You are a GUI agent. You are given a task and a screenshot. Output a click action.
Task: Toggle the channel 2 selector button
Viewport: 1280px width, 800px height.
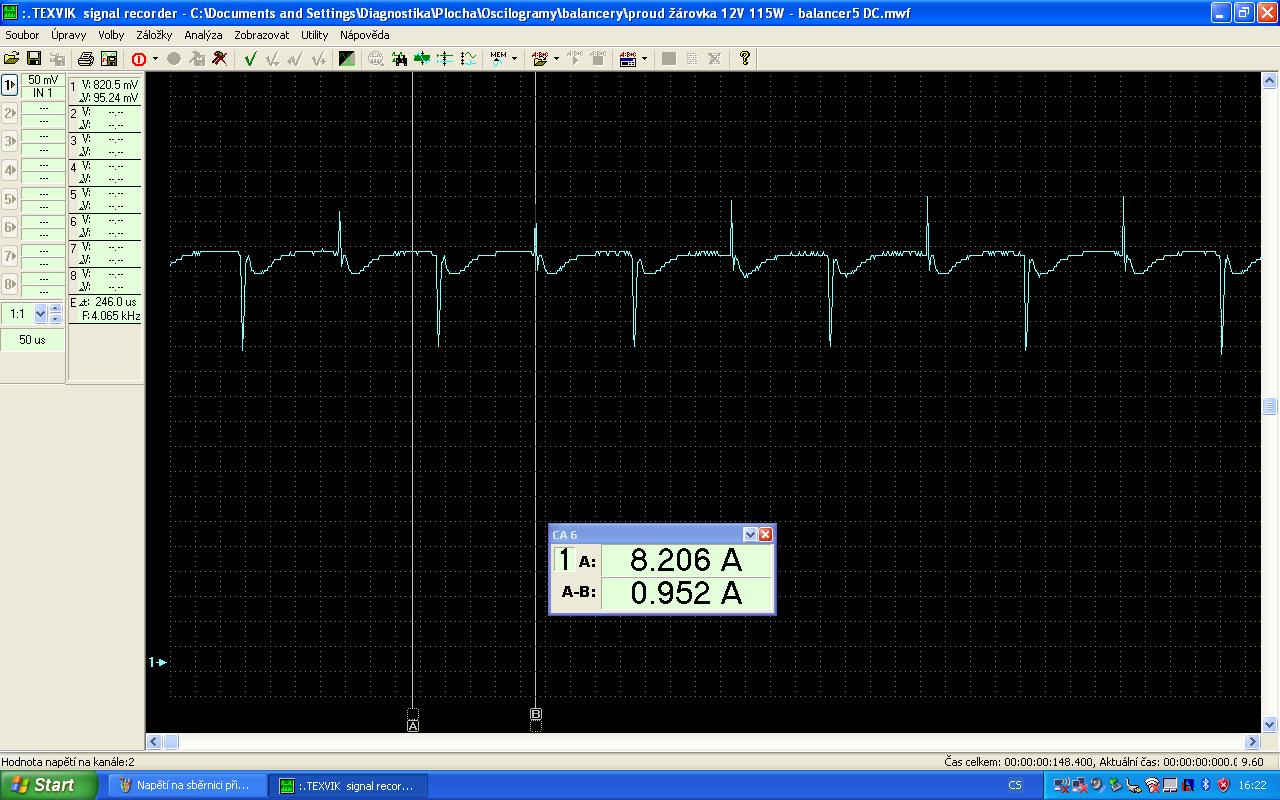10,113
